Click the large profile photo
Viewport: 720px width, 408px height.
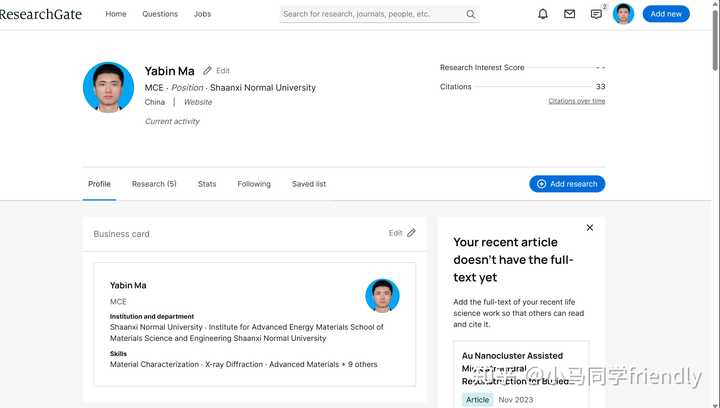click(x=108, y=88)
